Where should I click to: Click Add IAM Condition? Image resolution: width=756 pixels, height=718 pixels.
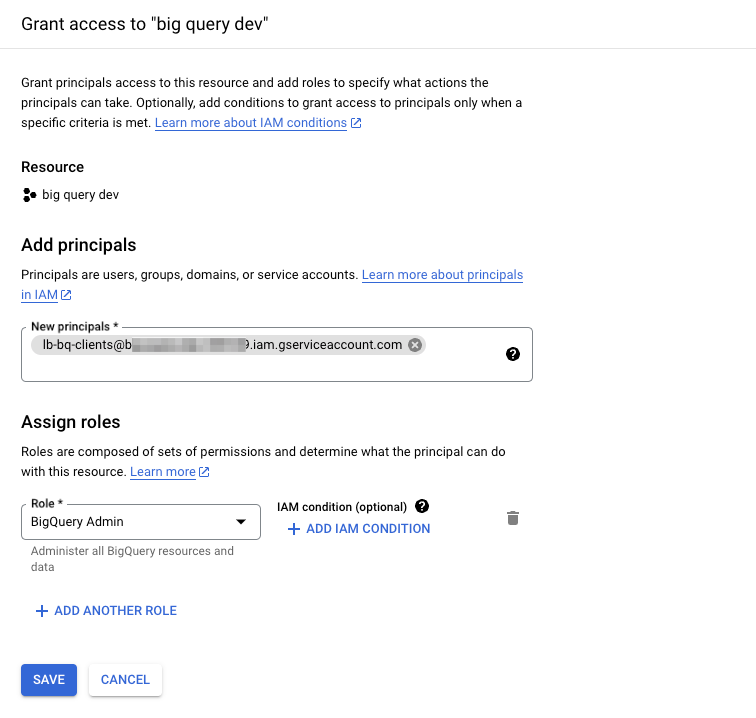pyautogui.click(x=368, y=529)
